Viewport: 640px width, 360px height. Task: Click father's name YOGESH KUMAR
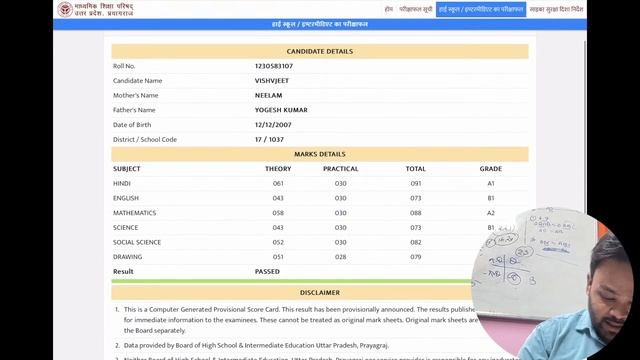tap(281, 110)
